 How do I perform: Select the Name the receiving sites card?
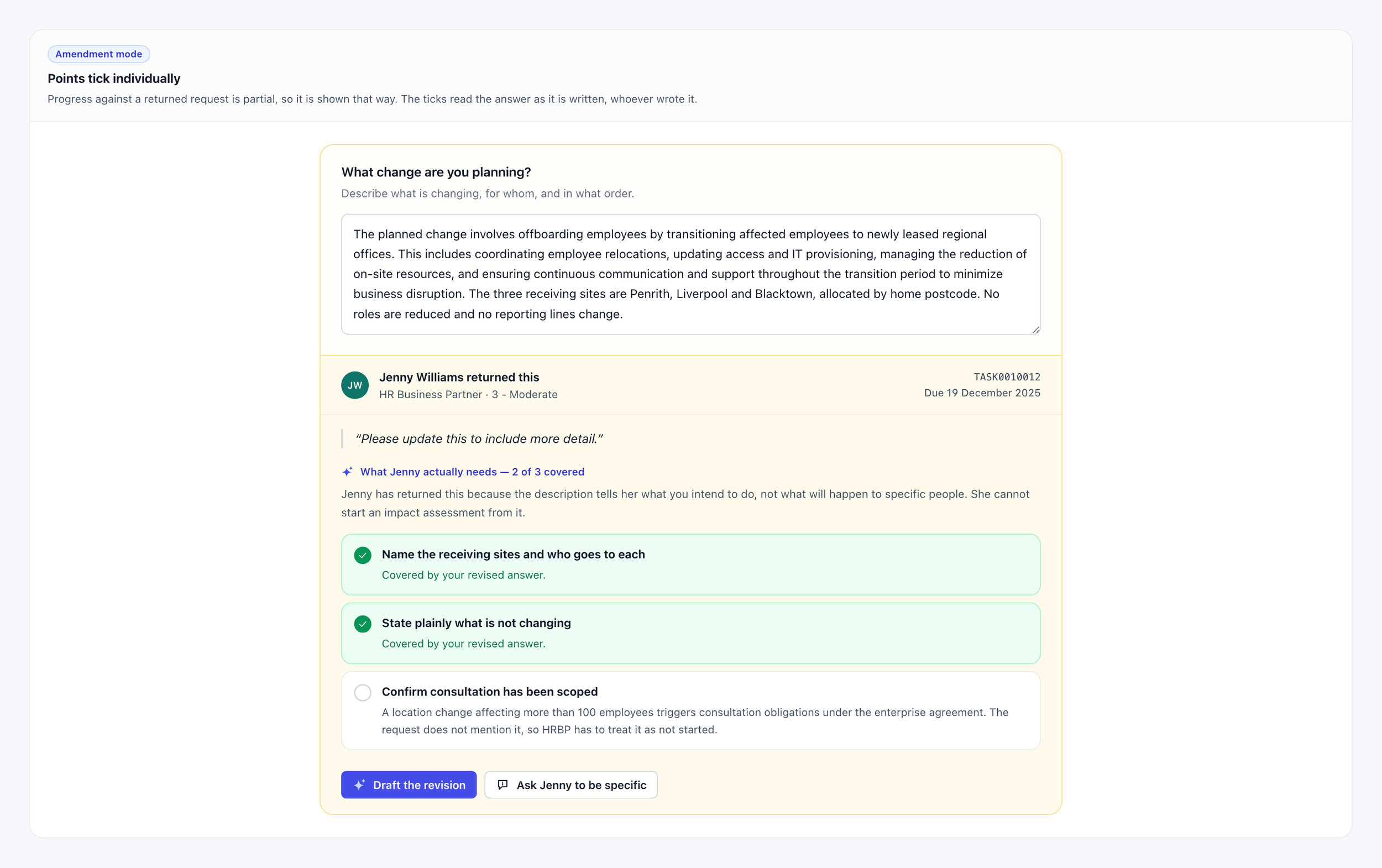690,564
